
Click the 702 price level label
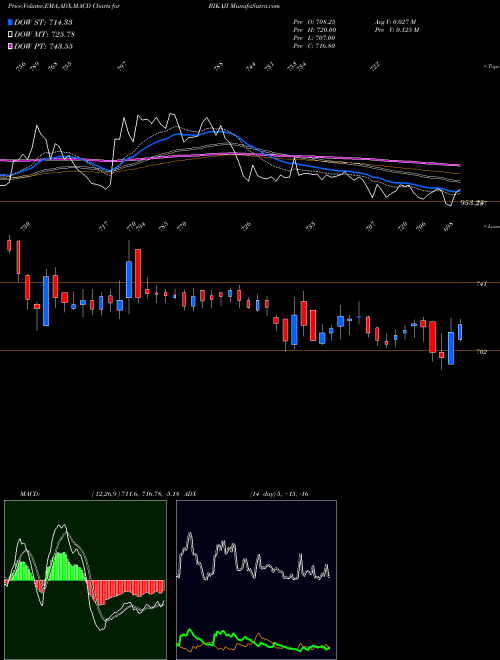pyautogui.click(x=481, y=352)
